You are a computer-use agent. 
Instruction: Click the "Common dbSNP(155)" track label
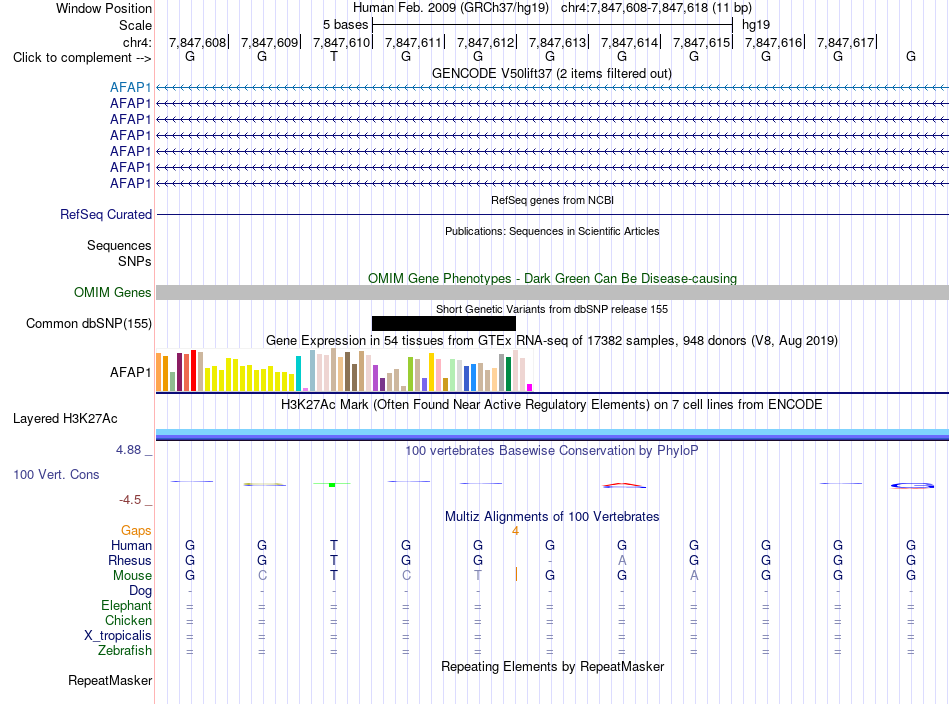click(x=88, y=324)
